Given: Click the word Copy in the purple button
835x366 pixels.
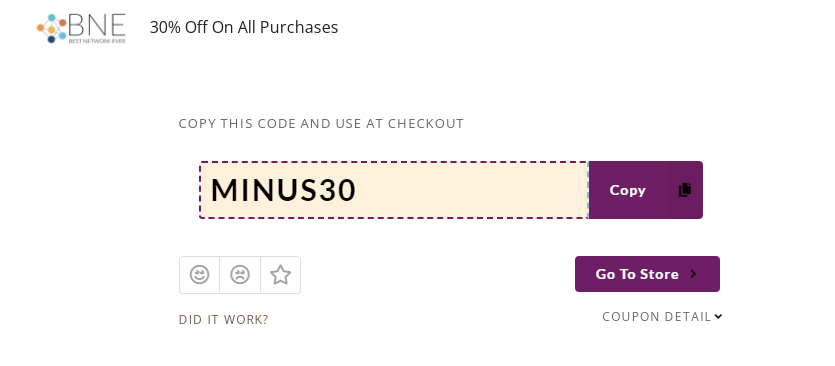Looking at the screenshot, I should point(627,191).
